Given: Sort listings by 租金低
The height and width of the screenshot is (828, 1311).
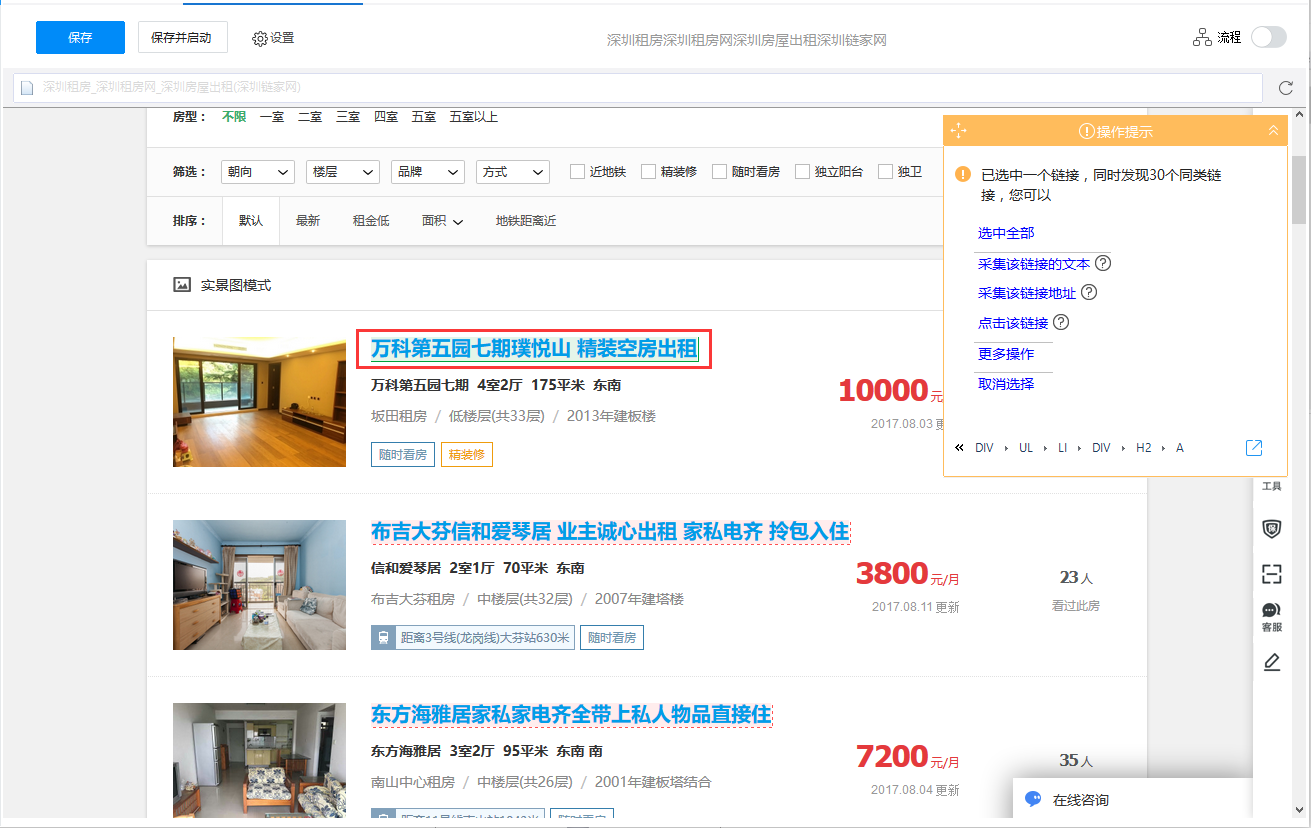Looking at the screenshot, I should tap(371, 221).
